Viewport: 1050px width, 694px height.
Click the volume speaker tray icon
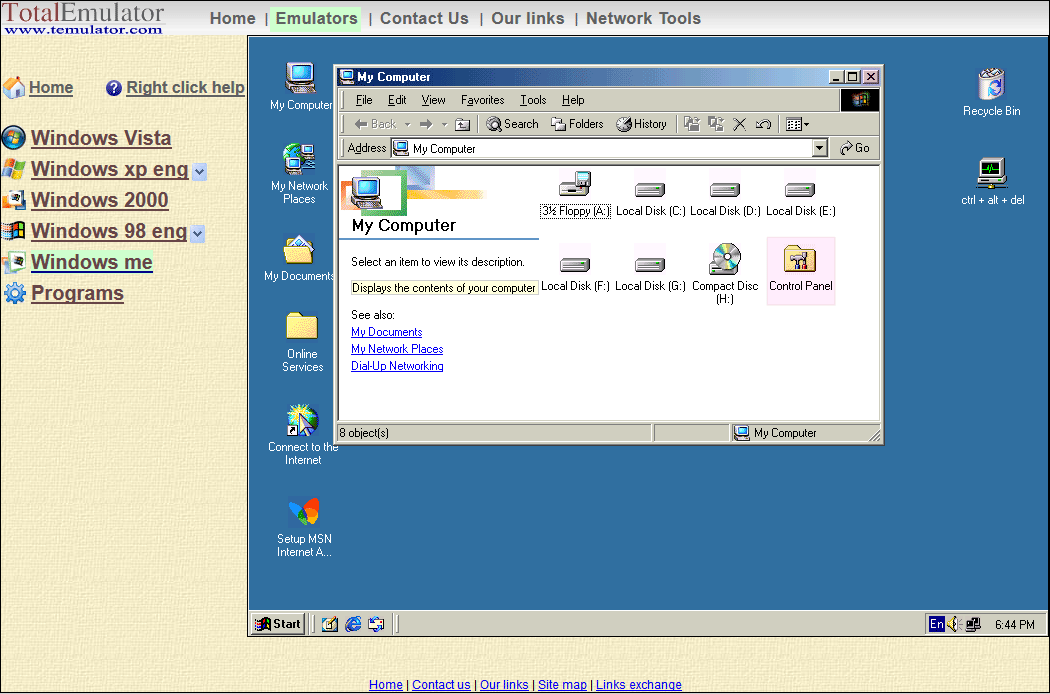point(954,624)
